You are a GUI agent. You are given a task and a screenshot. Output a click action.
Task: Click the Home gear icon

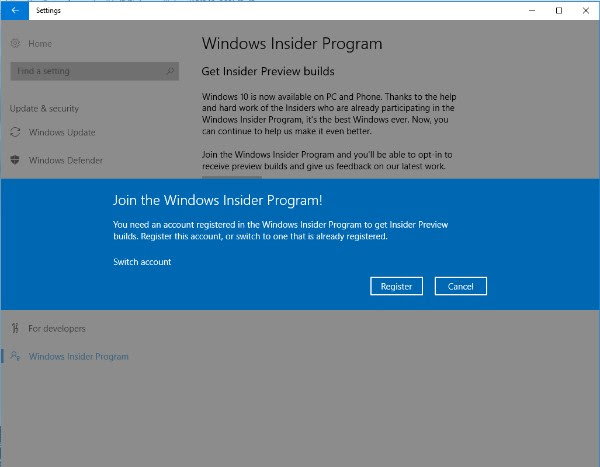tap(15, 43)
